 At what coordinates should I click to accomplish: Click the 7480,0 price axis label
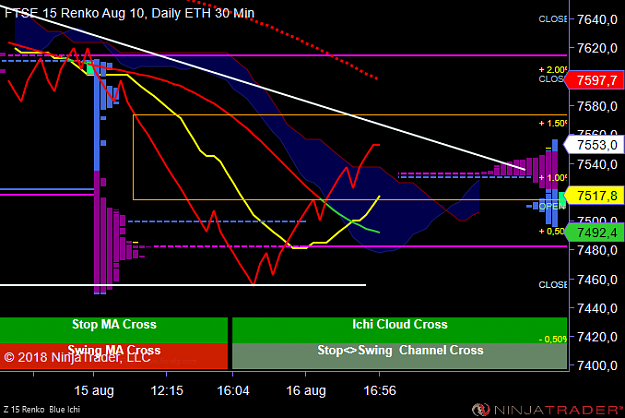coord(597,250)
